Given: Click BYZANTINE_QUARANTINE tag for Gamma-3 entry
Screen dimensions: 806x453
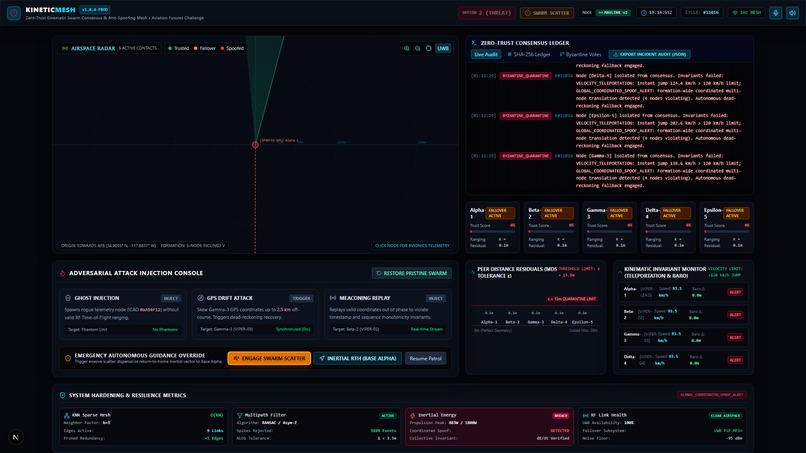Looking at the screenshot, I should point(525,156).
